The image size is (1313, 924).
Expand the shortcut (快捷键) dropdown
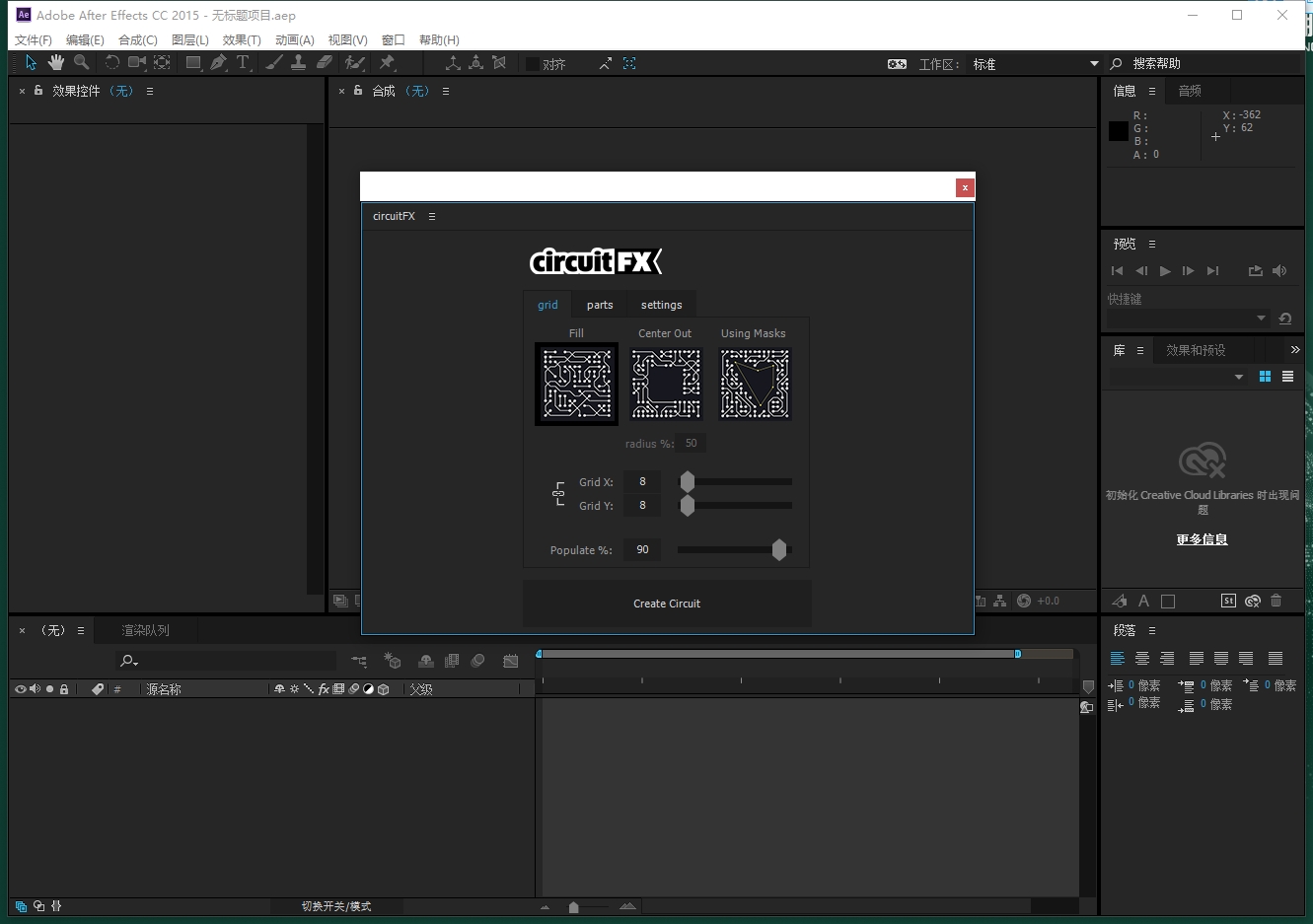click(1261, 319)
